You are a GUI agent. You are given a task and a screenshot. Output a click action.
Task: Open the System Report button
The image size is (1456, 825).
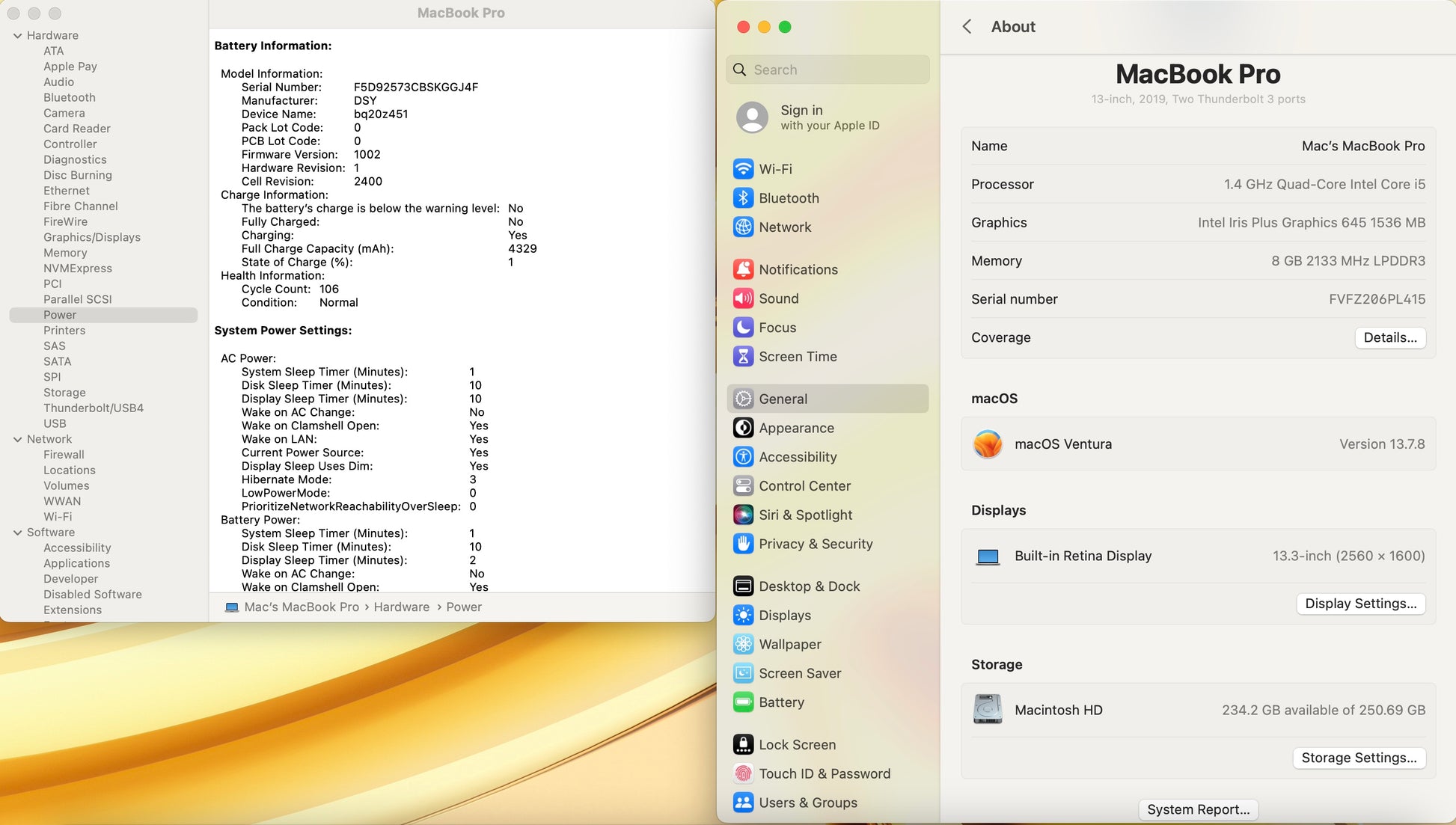click(1198, 809)
